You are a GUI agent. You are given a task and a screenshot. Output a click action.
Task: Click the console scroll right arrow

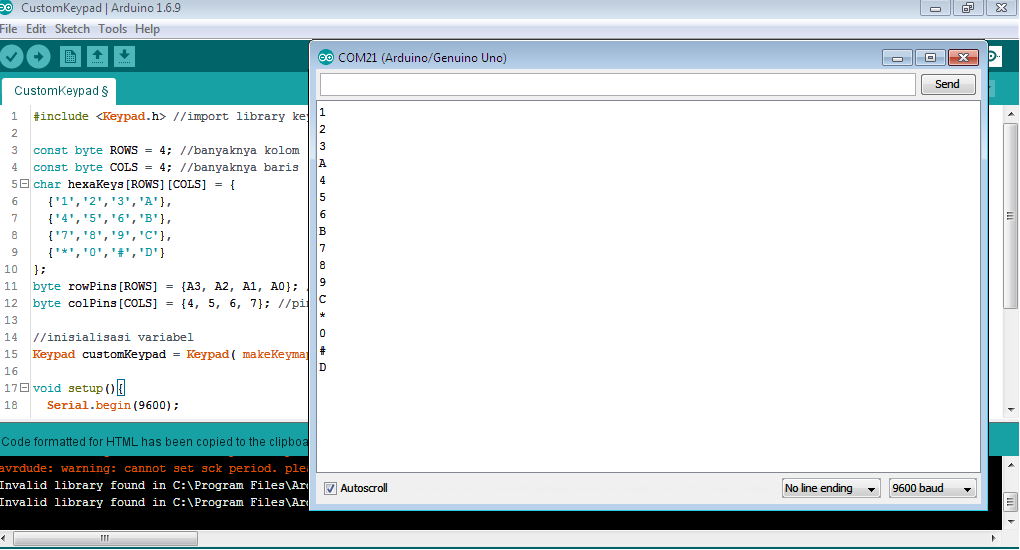click(993, 538)
